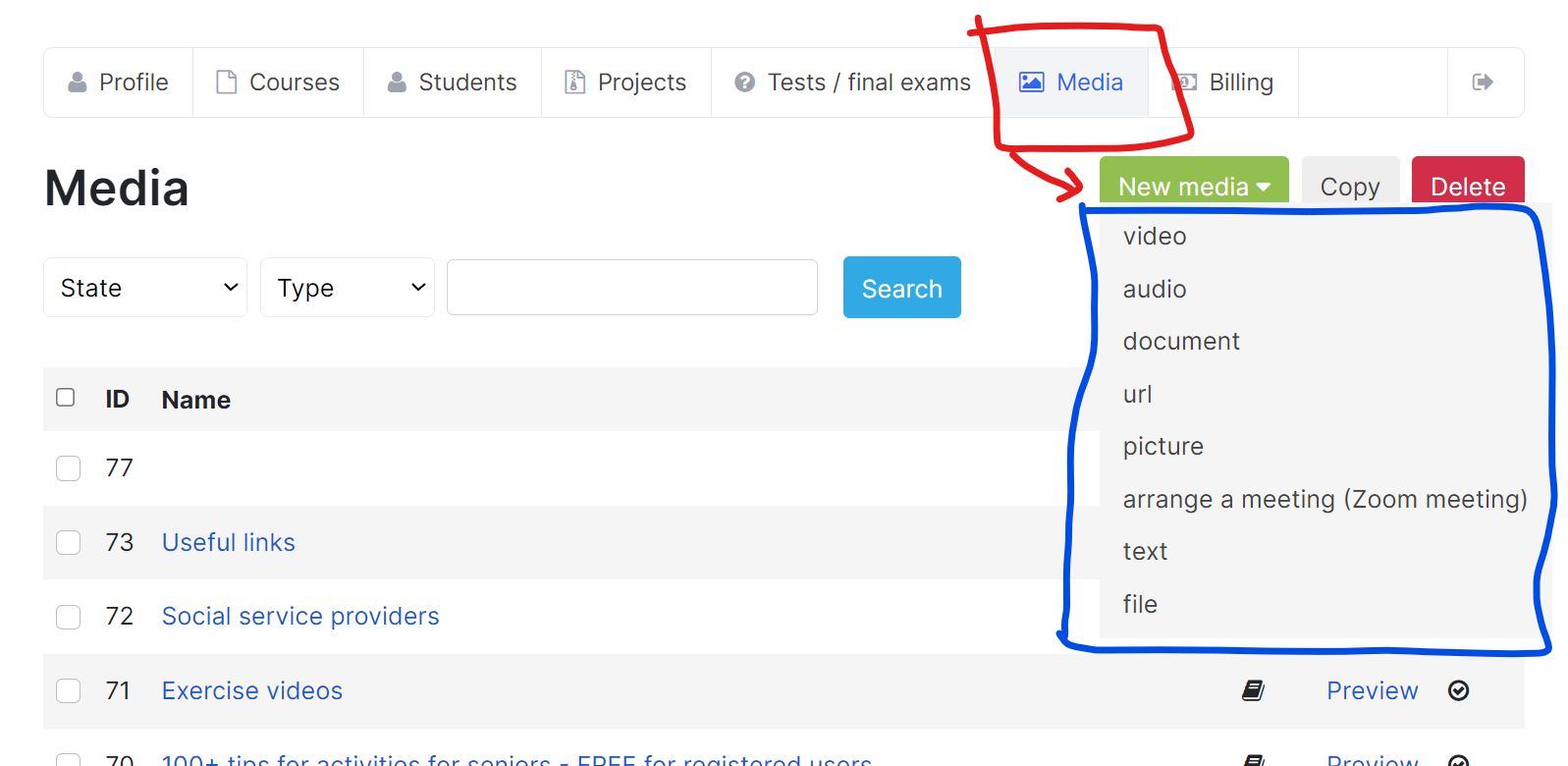Click the New media dropdown button
Image resolution: width=1568 pixels, height=766 pixels.
pyautogui.click(x=1193, y=185)
